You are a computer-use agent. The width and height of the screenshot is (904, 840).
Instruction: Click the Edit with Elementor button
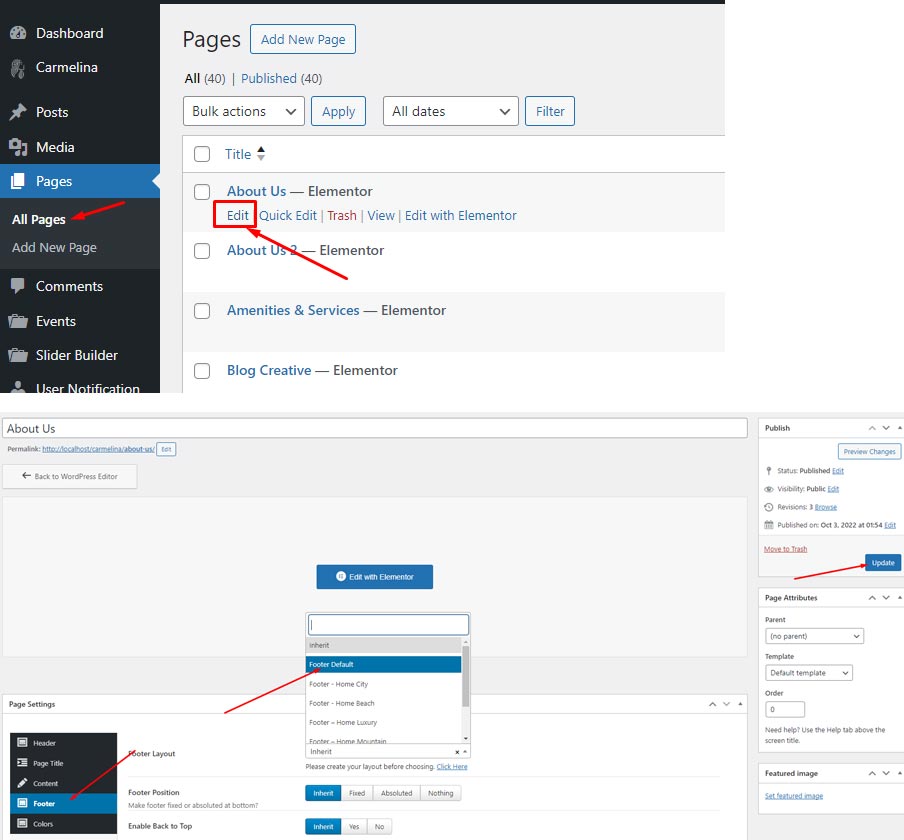(375, 577)
